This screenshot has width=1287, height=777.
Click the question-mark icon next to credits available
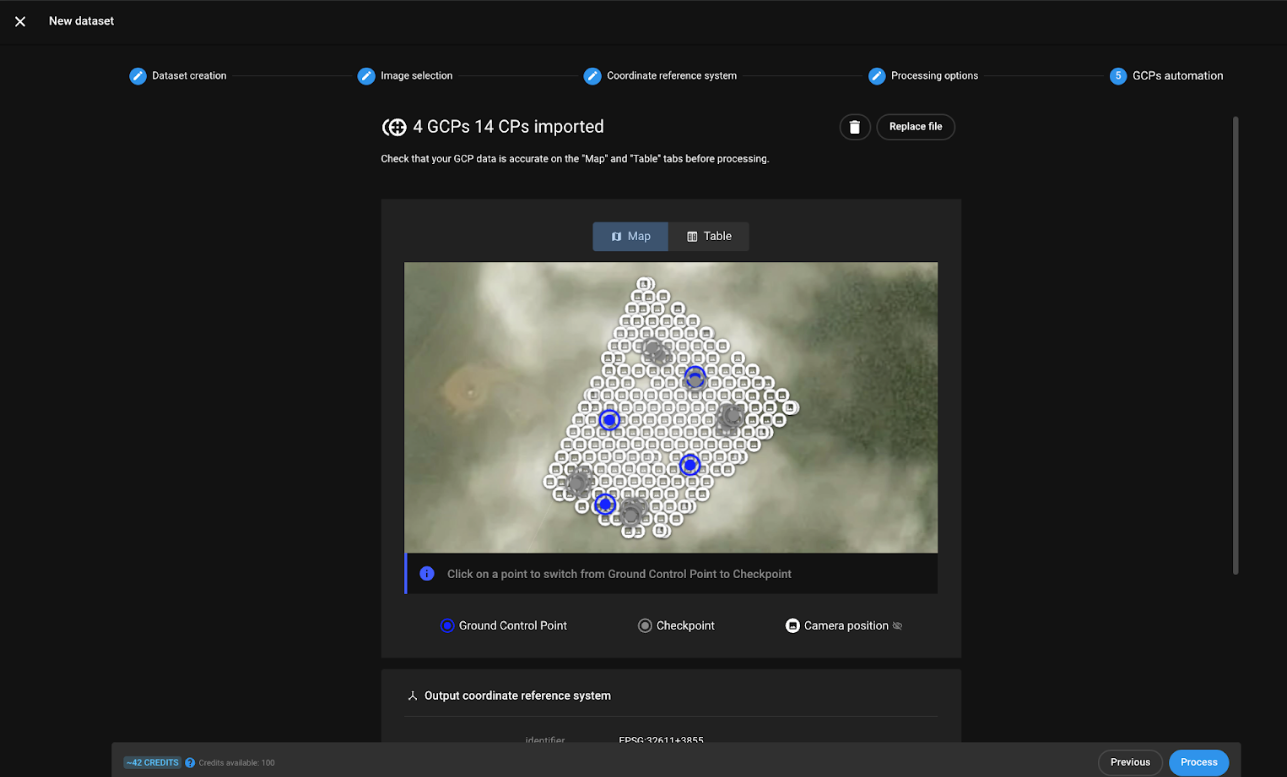[x=191, y=762]
